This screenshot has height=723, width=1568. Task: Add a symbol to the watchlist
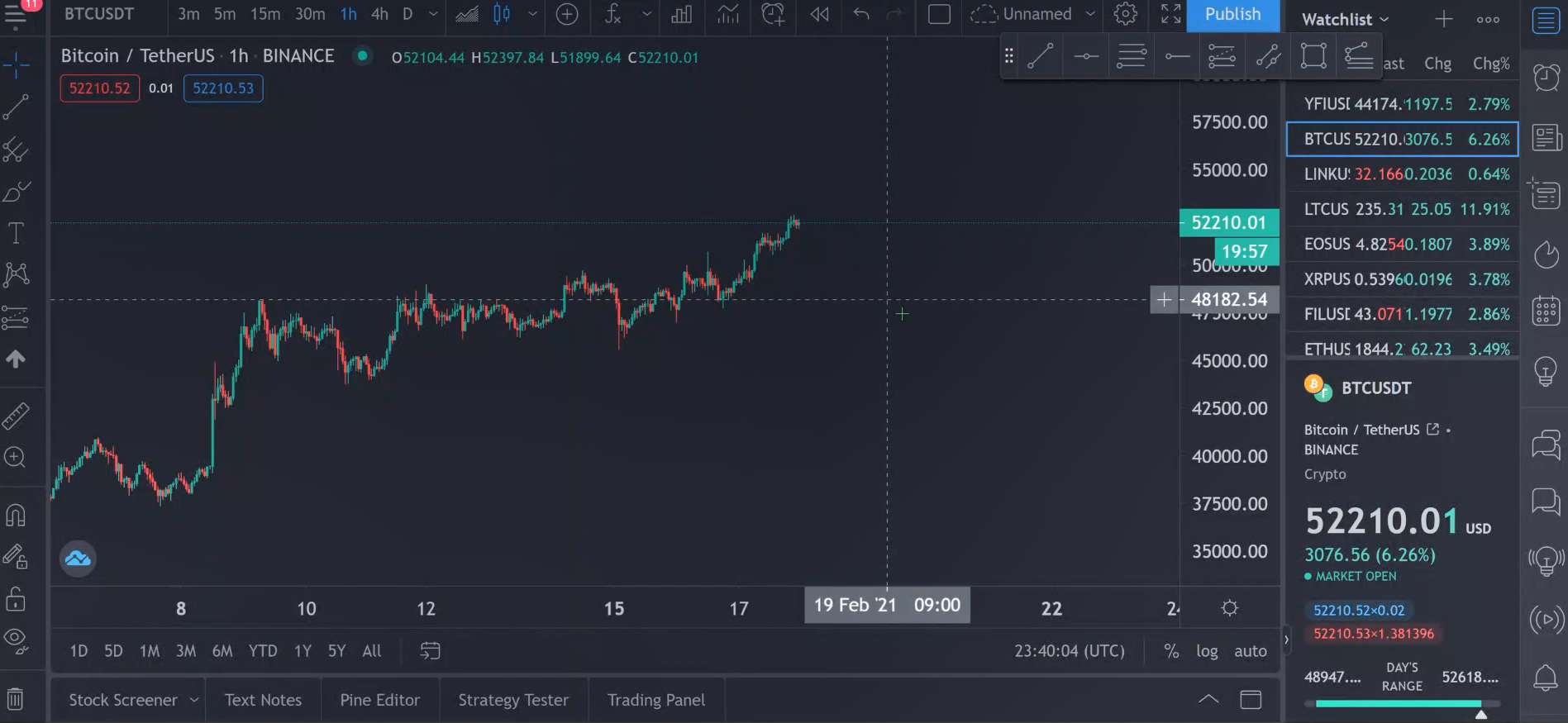[x=1444, y=19]
